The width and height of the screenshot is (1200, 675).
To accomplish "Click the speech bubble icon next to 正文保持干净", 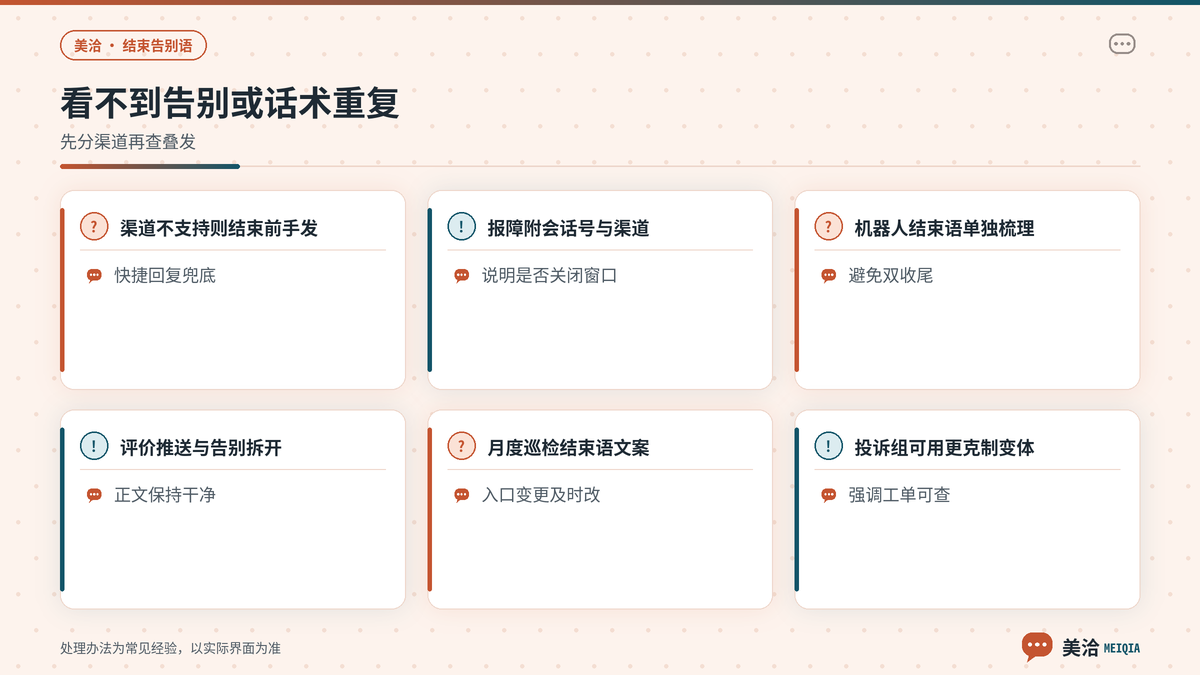I will pos(94,495).
